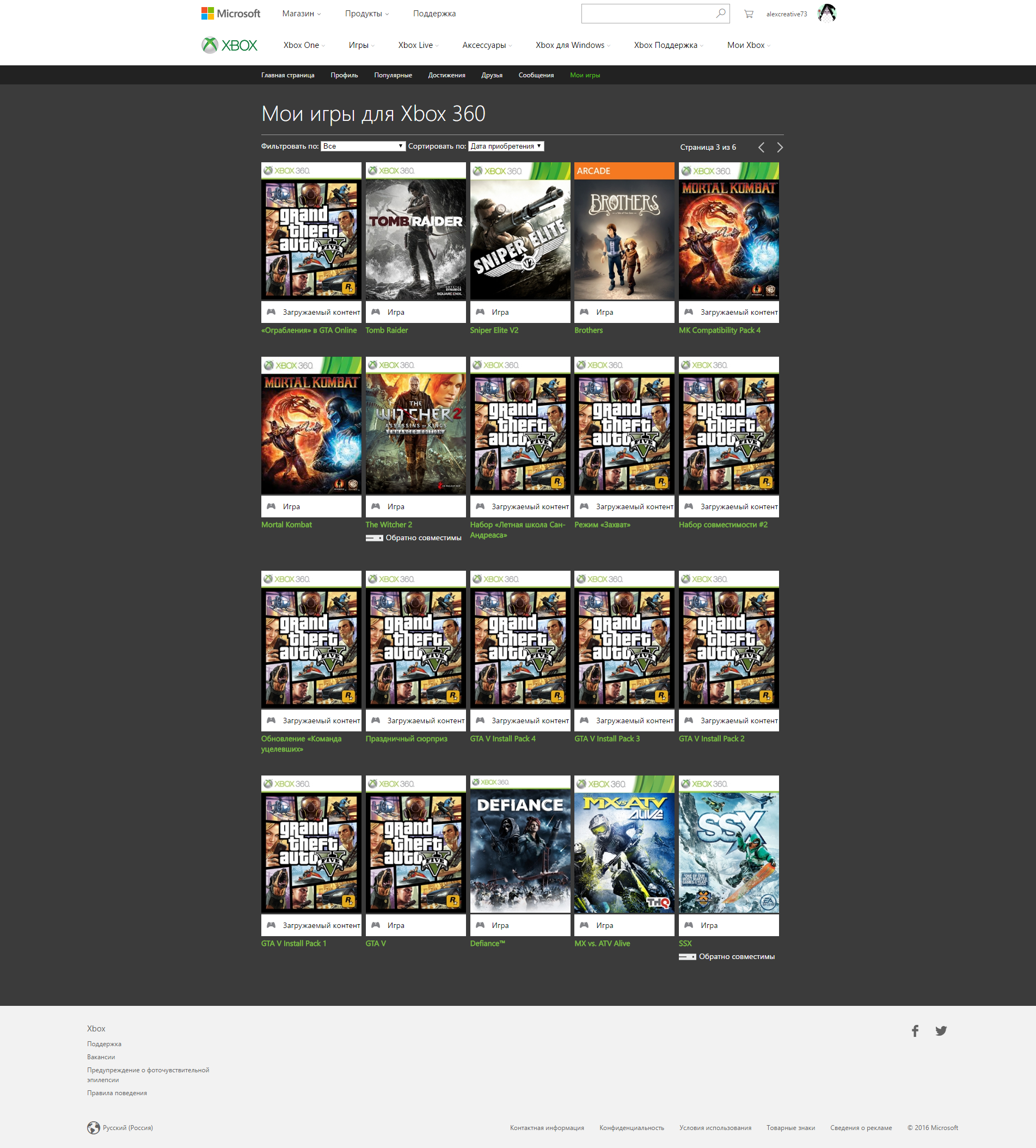Expand the Xbox Поддержка menu
Image resolution: width=1036 pixels, height=1148 pixels.
pyautogui.click(x=669, y=45)
